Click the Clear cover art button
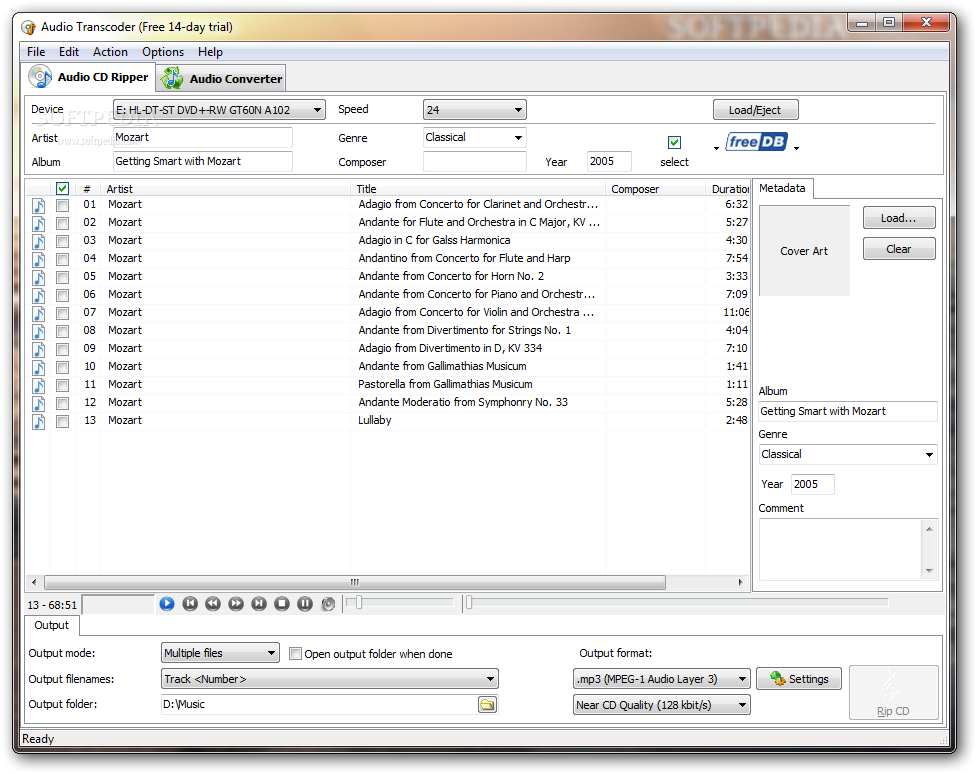The height and width of the screenshot is (774, 977). (x=898, y=249)
